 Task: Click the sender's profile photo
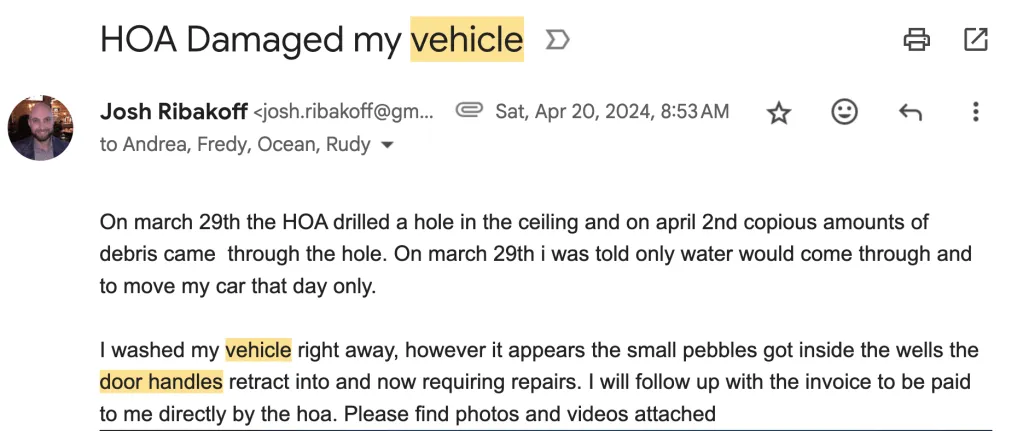click(40, 128)
